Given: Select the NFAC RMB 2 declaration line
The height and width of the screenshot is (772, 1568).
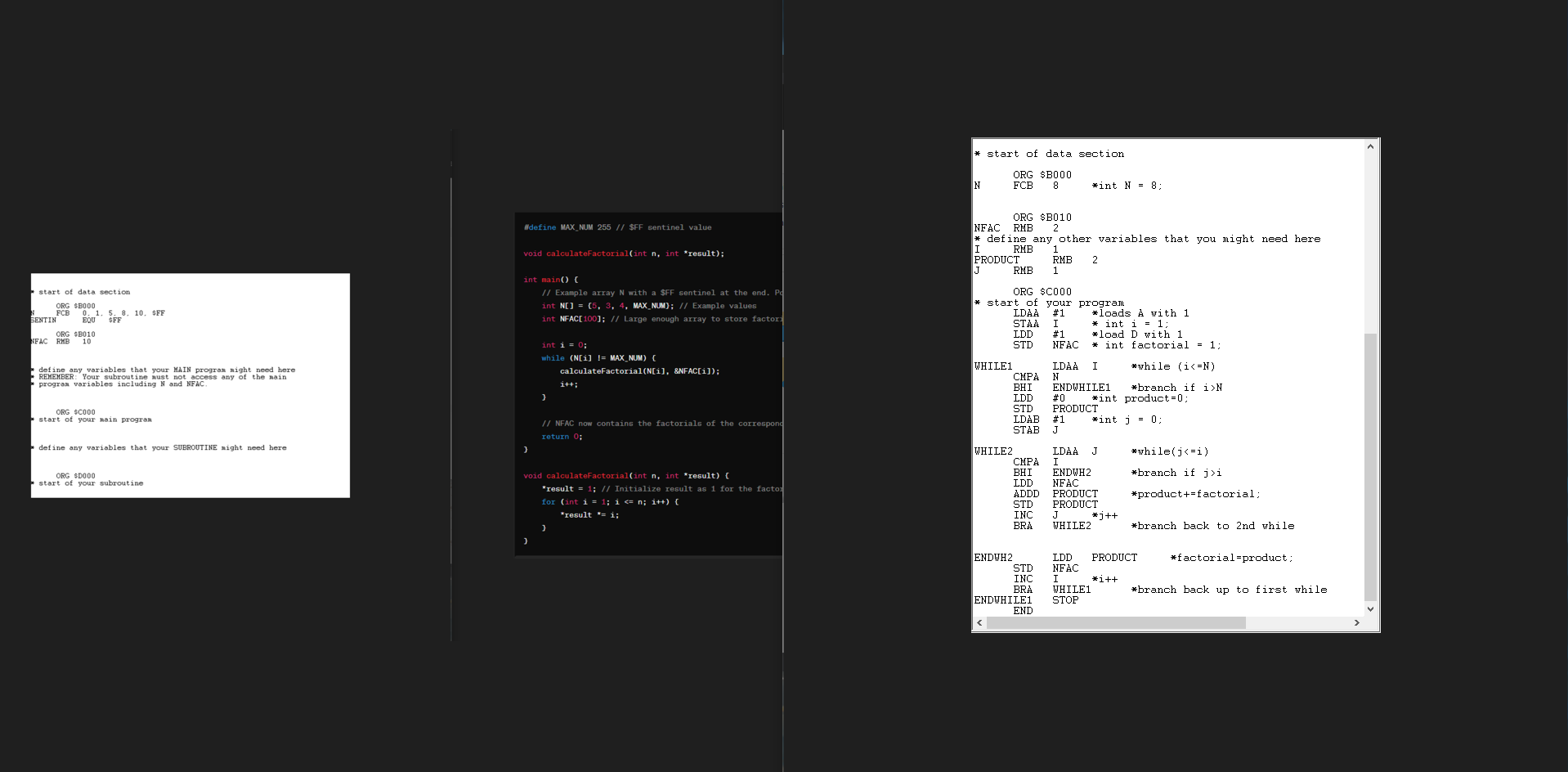Looking at the screenshot, I should 1014,228.
